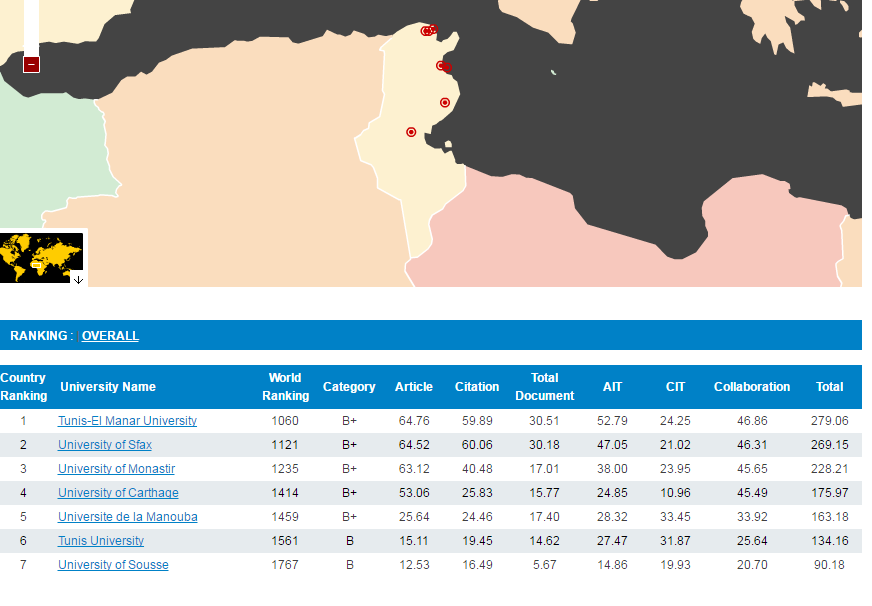The height and width of the screenshot is (606, 872).
Task: Select world ranking value 1235
Action: pyautogui.click(x=285, y=469)
